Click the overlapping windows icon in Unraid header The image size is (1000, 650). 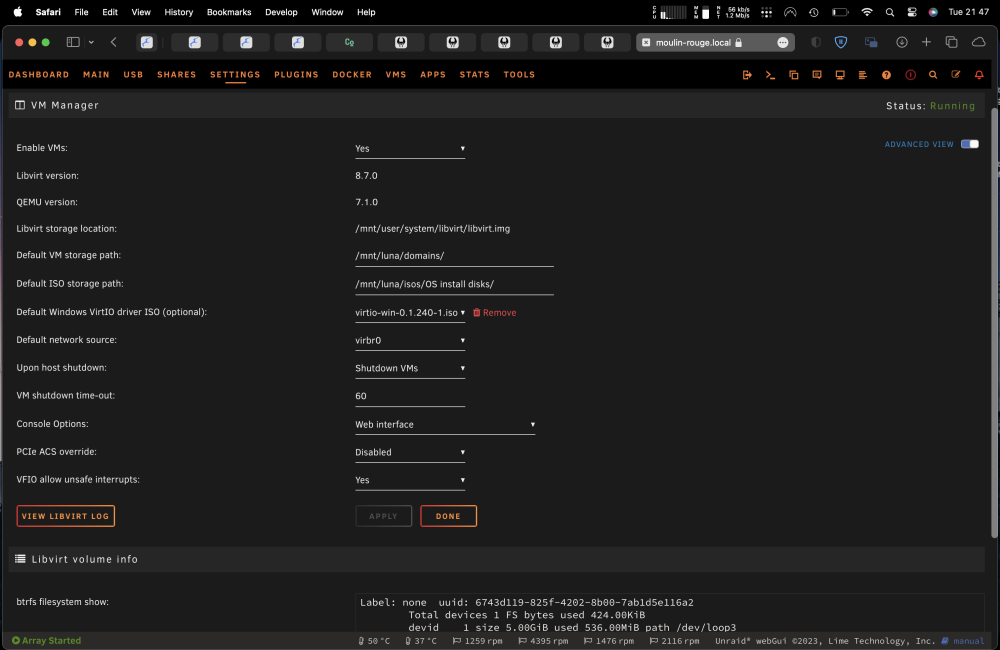click(x=793, y=75)
